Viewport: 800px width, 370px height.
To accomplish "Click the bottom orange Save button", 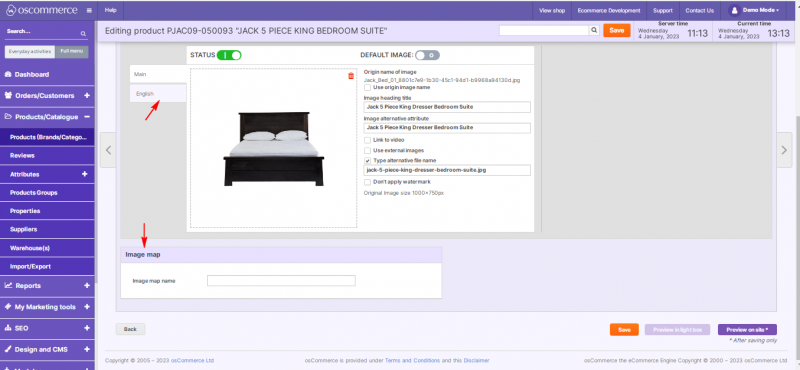I will [x=624, y=330].
